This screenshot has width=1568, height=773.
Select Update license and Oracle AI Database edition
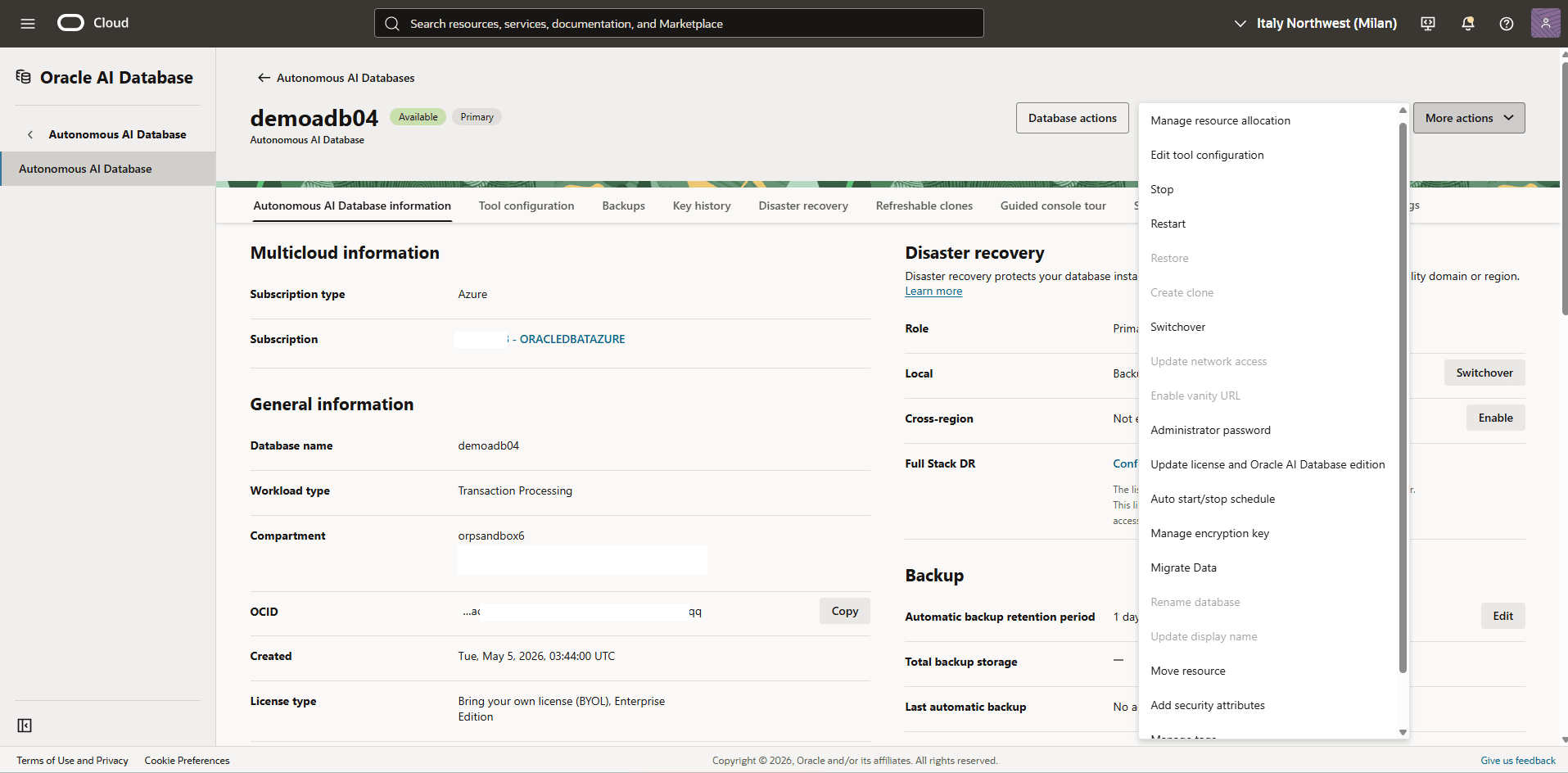(x=1268, y=464)
